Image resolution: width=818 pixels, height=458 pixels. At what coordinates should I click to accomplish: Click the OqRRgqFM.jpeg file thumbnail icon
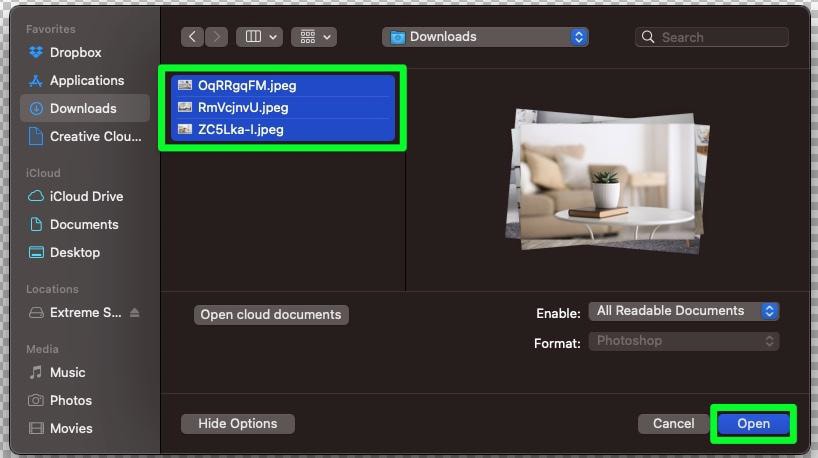tap(185, 85)
